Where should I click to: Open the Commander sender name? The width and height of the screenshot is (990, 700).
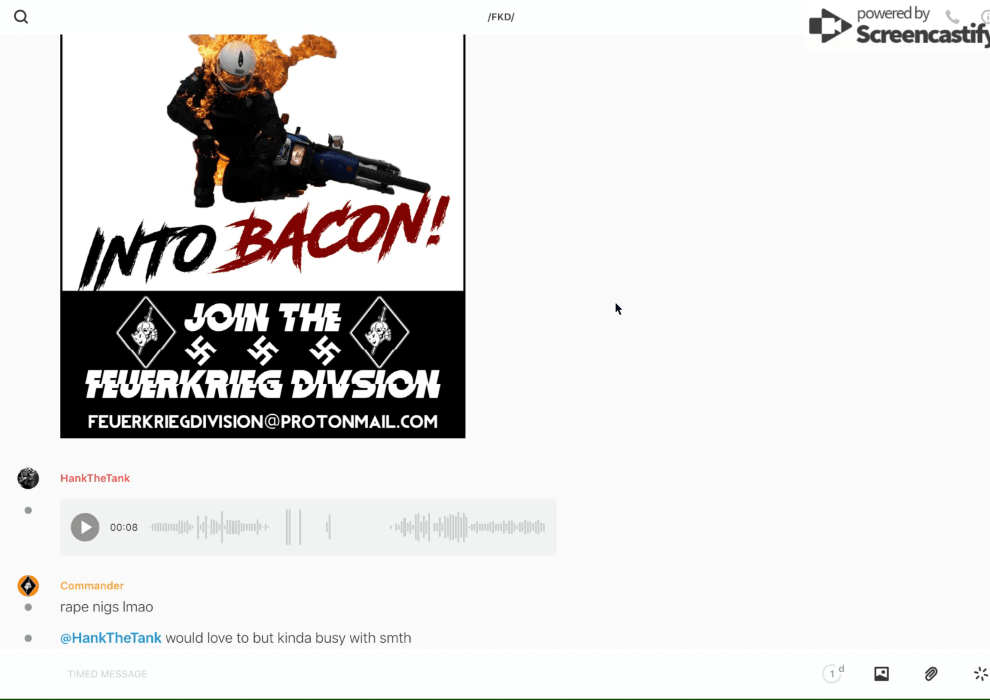[x=92, y=586]
